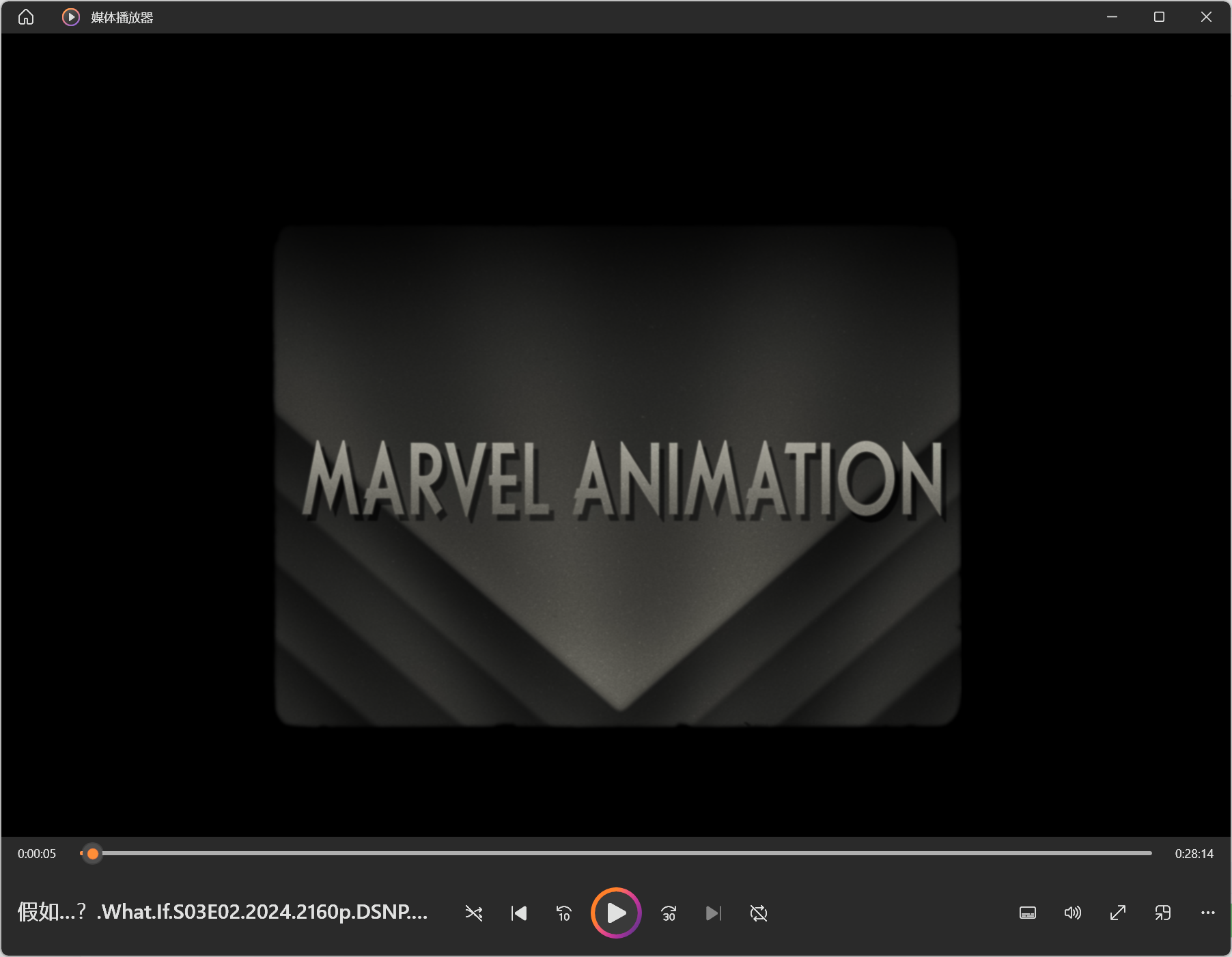Jump to the next track
Screen dimensions: 1232x957
714,913
